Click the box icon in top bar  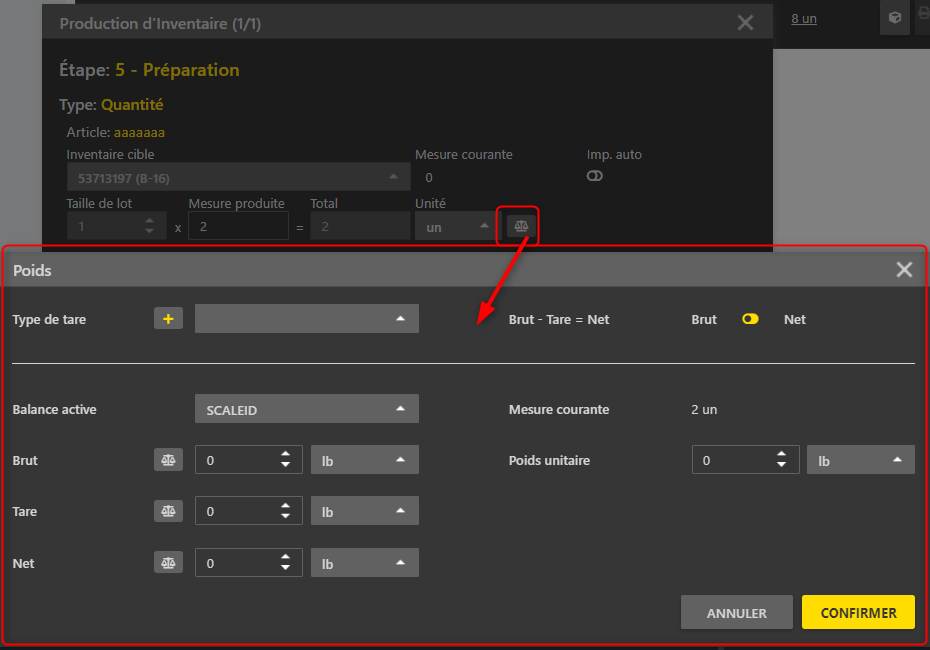tap(895, 18)
